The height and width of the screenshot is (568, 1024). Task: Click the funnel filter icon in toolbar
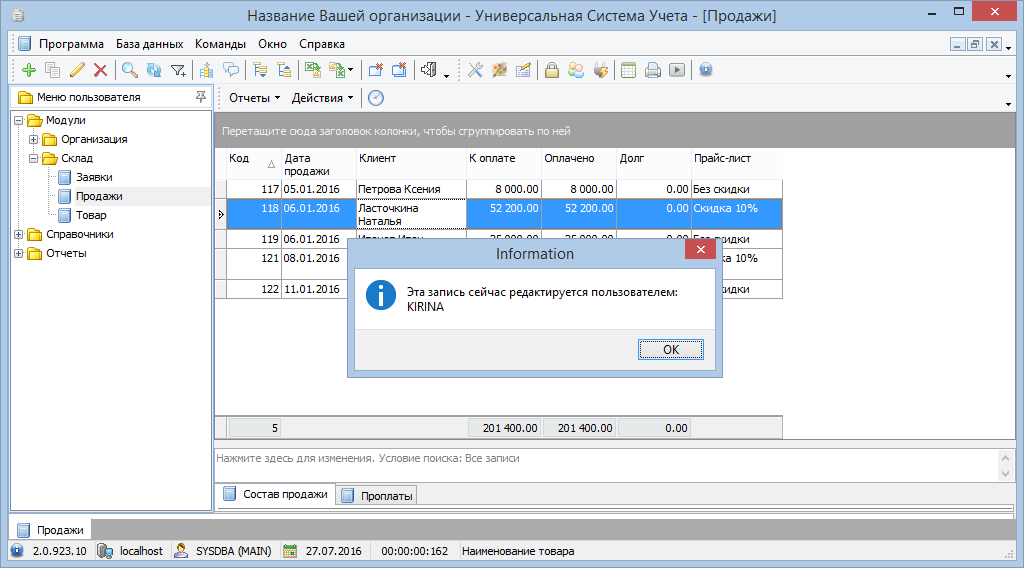[x=178, y=70]
